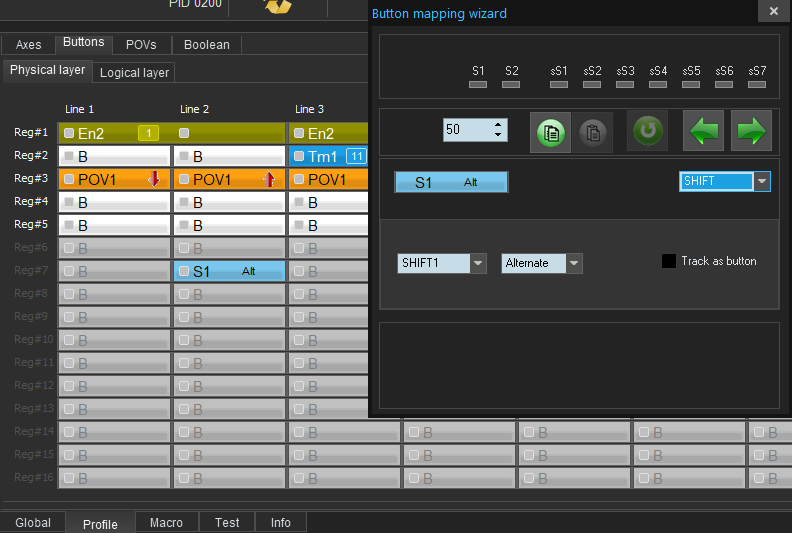
Task: Expand the SHIFT1 selector dropdown
Action: point(478,263)
